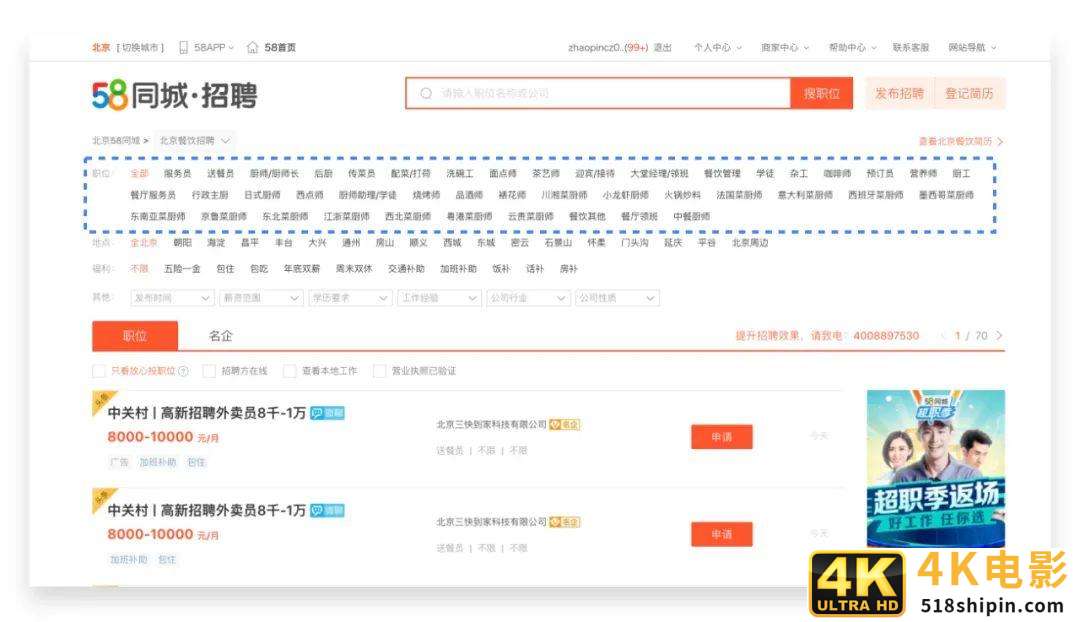Click the magnifier icon in the search bar

[x=425, y=92]
